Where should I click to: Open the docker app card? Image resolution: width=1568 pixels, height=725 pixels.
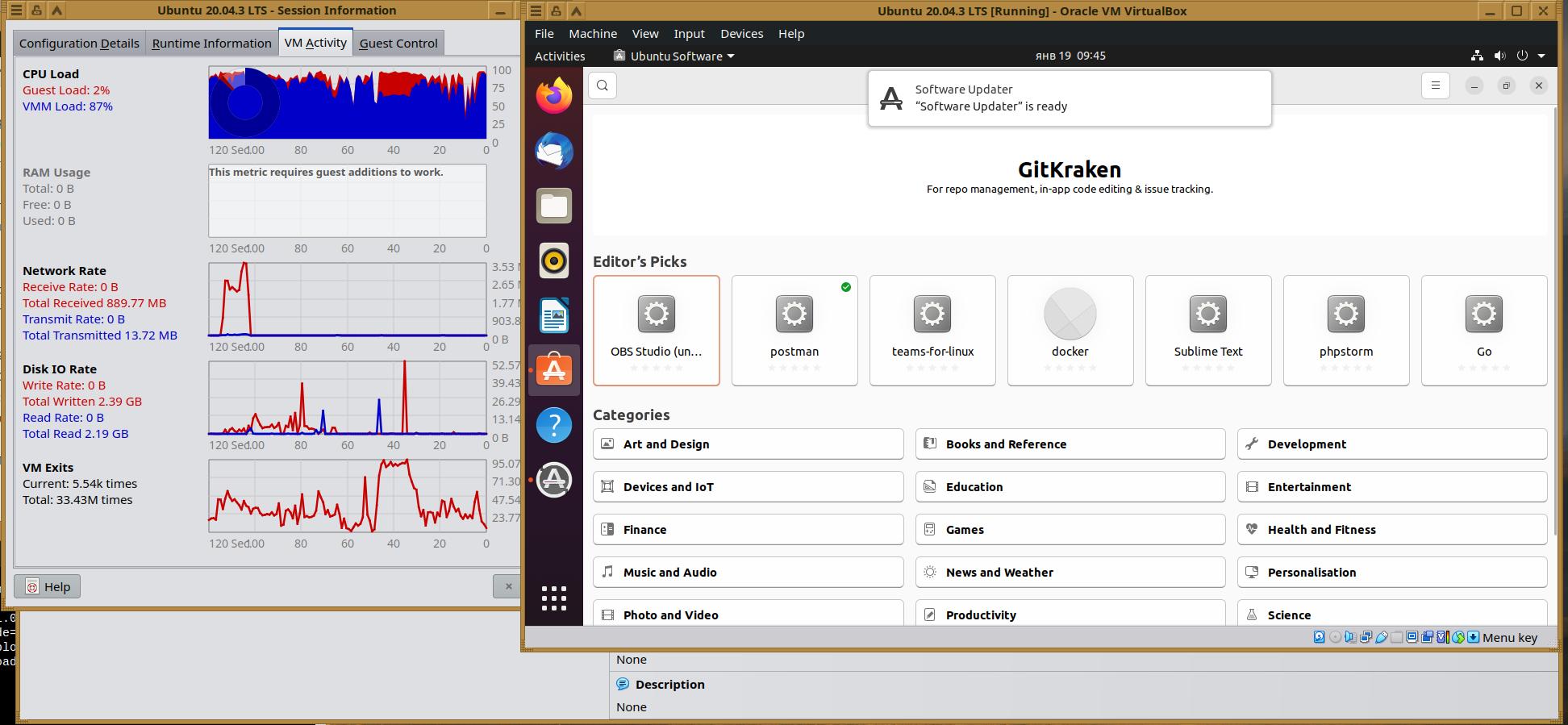pos(1070,331)
